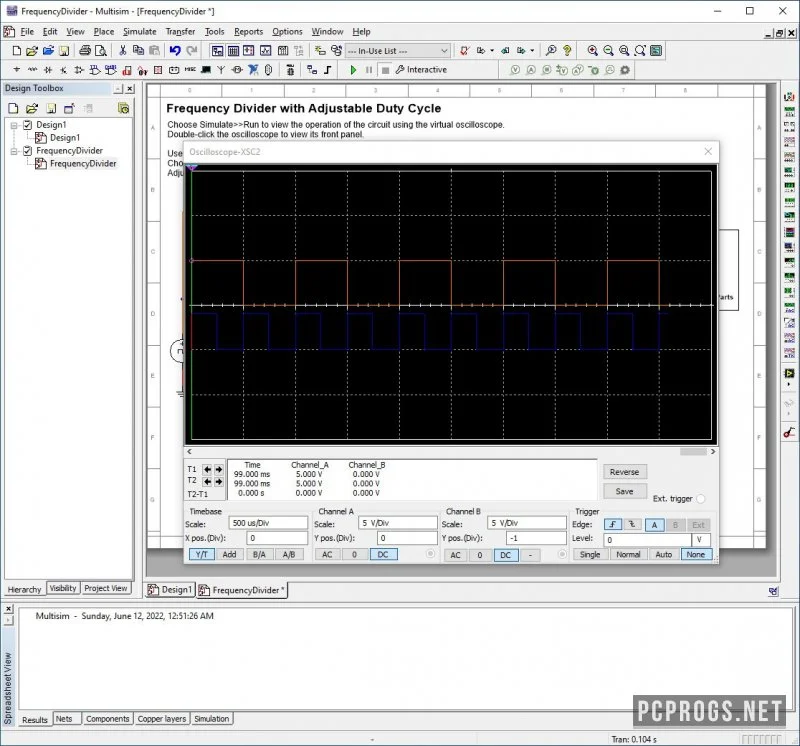Open the Grapher icon in toolbar
The image size is (800, 746).
tap(265, 51)
